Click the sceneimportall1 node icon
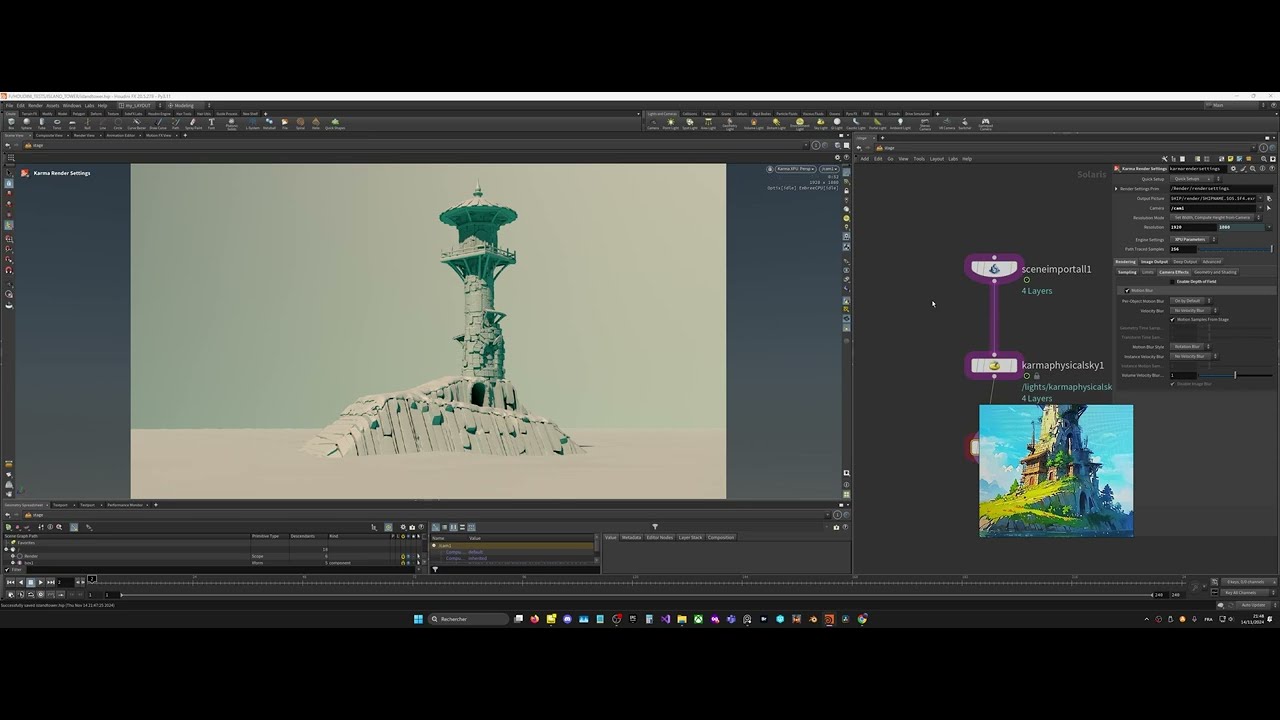 (994, 268)
